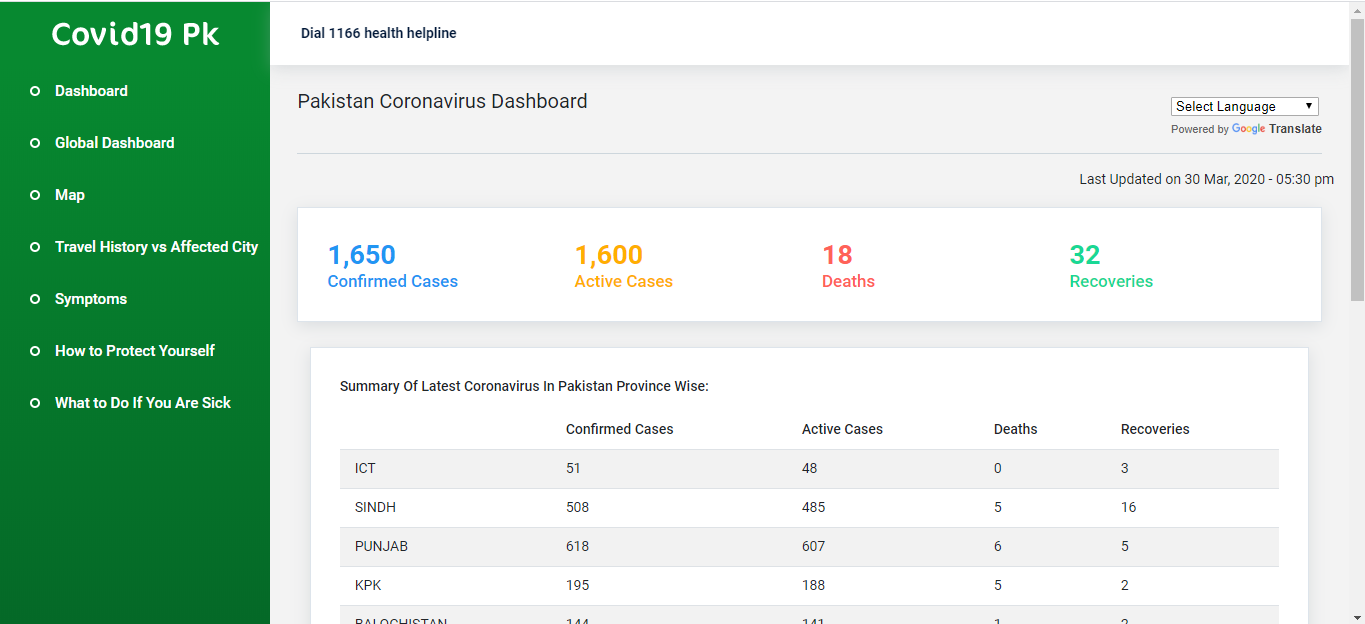The image size is (1365, 624).
Task: Open What to Do If You Are Sick
Action: click(143, 403)
